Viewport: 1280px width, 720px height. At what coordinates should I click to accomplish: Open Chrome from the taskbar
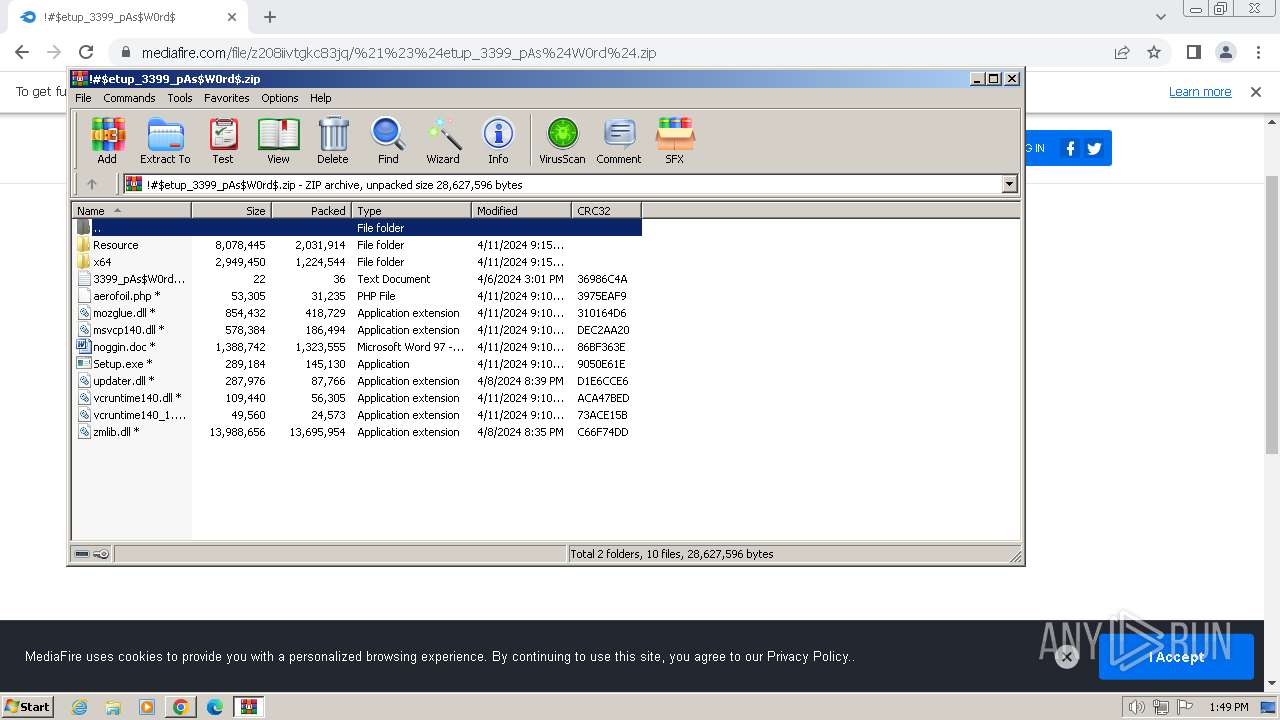pos(181,707)
